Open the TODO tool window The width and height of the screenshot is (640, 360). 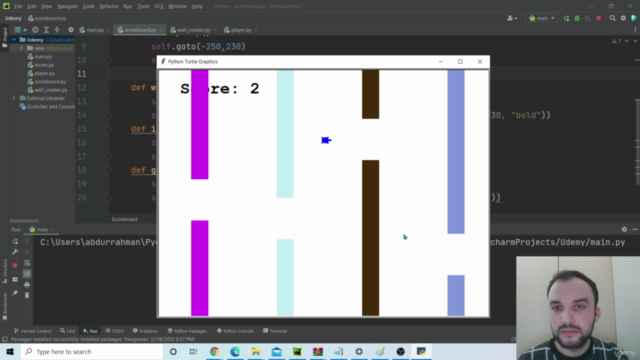(115, 331)
